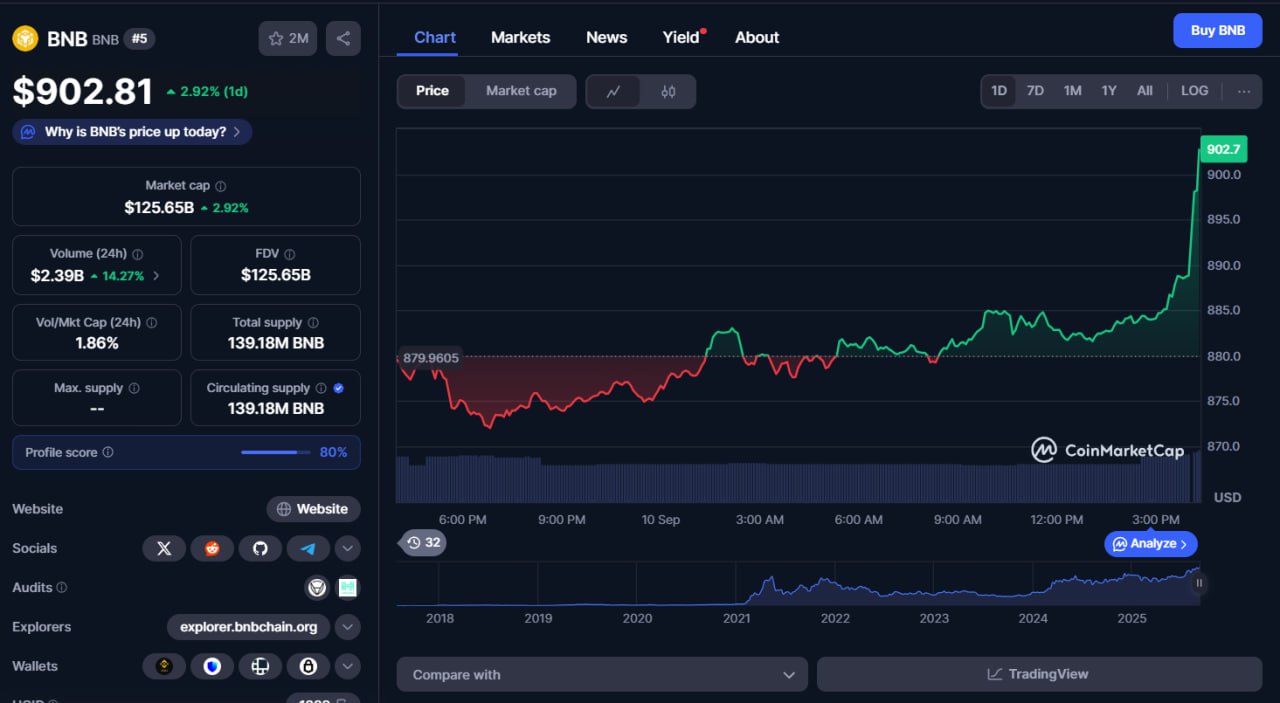Screen dimensions: 1280x703
Task: Open BNB's X (Twitter) profile
Action: 164,548
